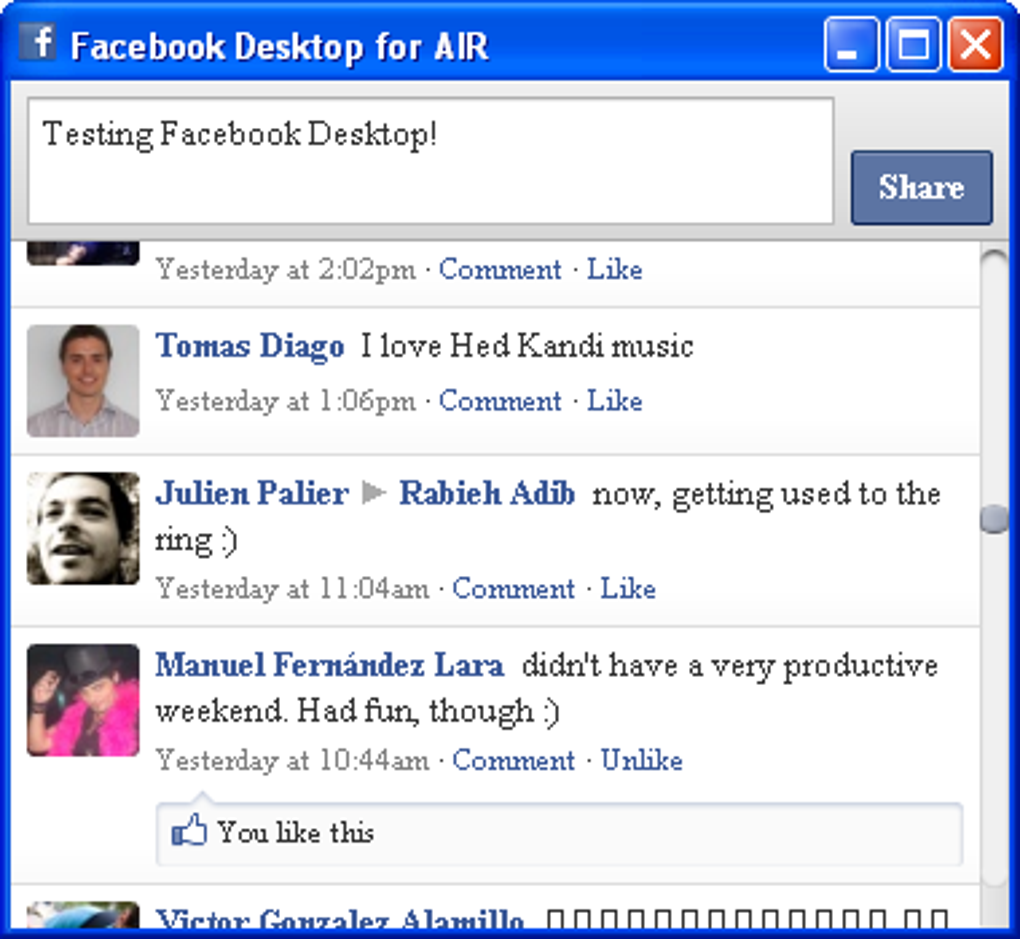Click Tomas Diago's profile picture
The image size is (1020, 939).
[x=83, y=380]
